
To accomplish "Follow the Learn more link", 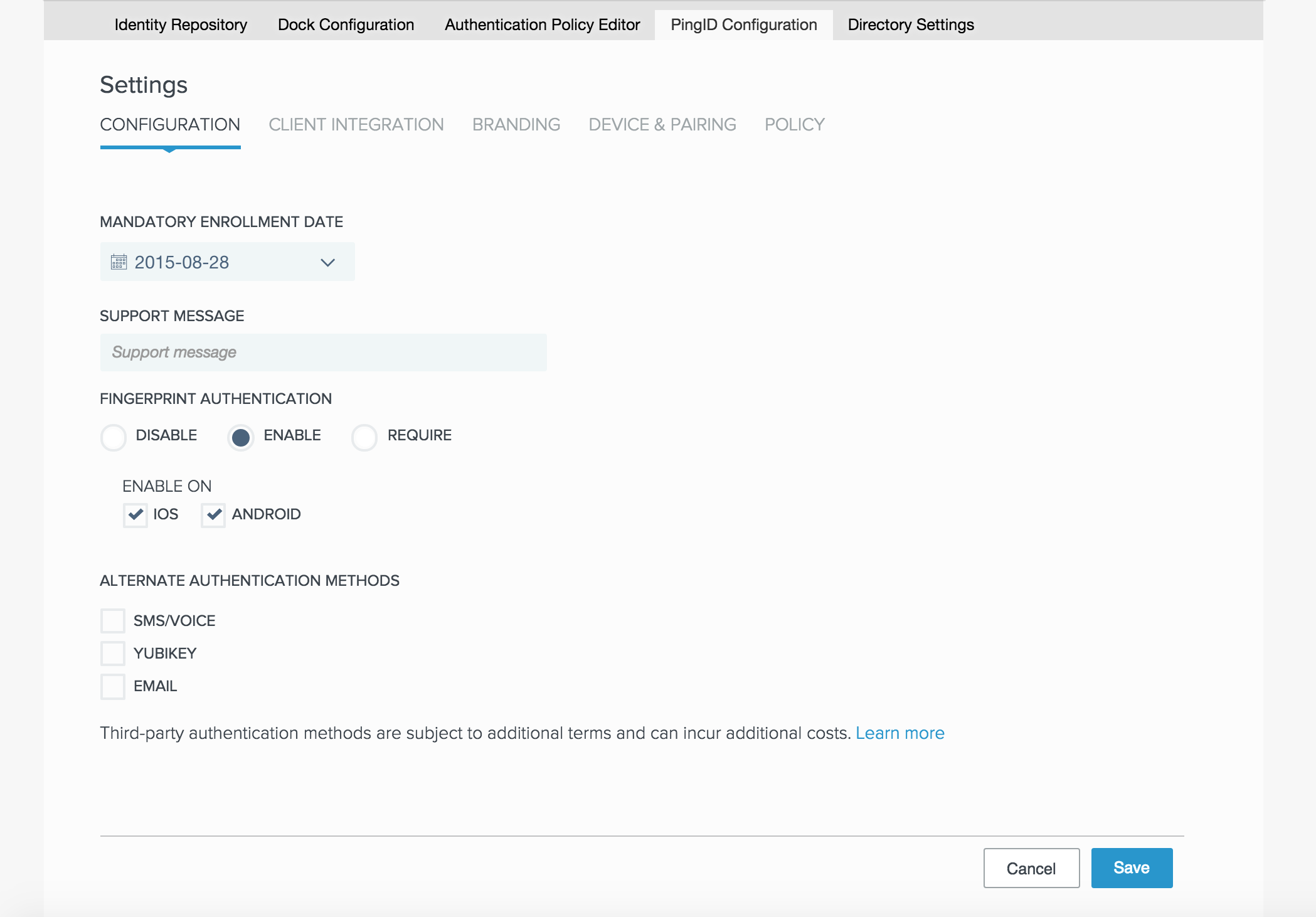I will pyautogui.click(x=899, y=733).
